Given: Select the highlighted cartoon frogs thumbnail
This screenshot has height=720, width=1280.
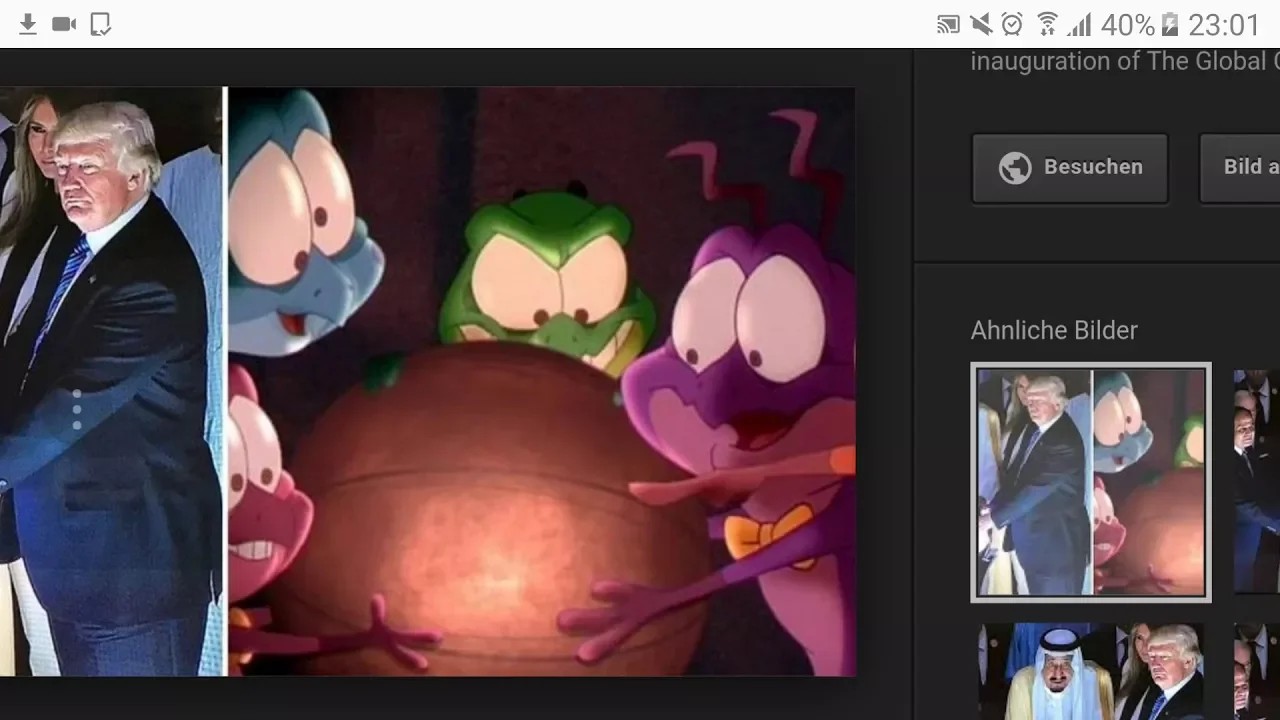Looking at the screenshot, I should pos(1091,482).
